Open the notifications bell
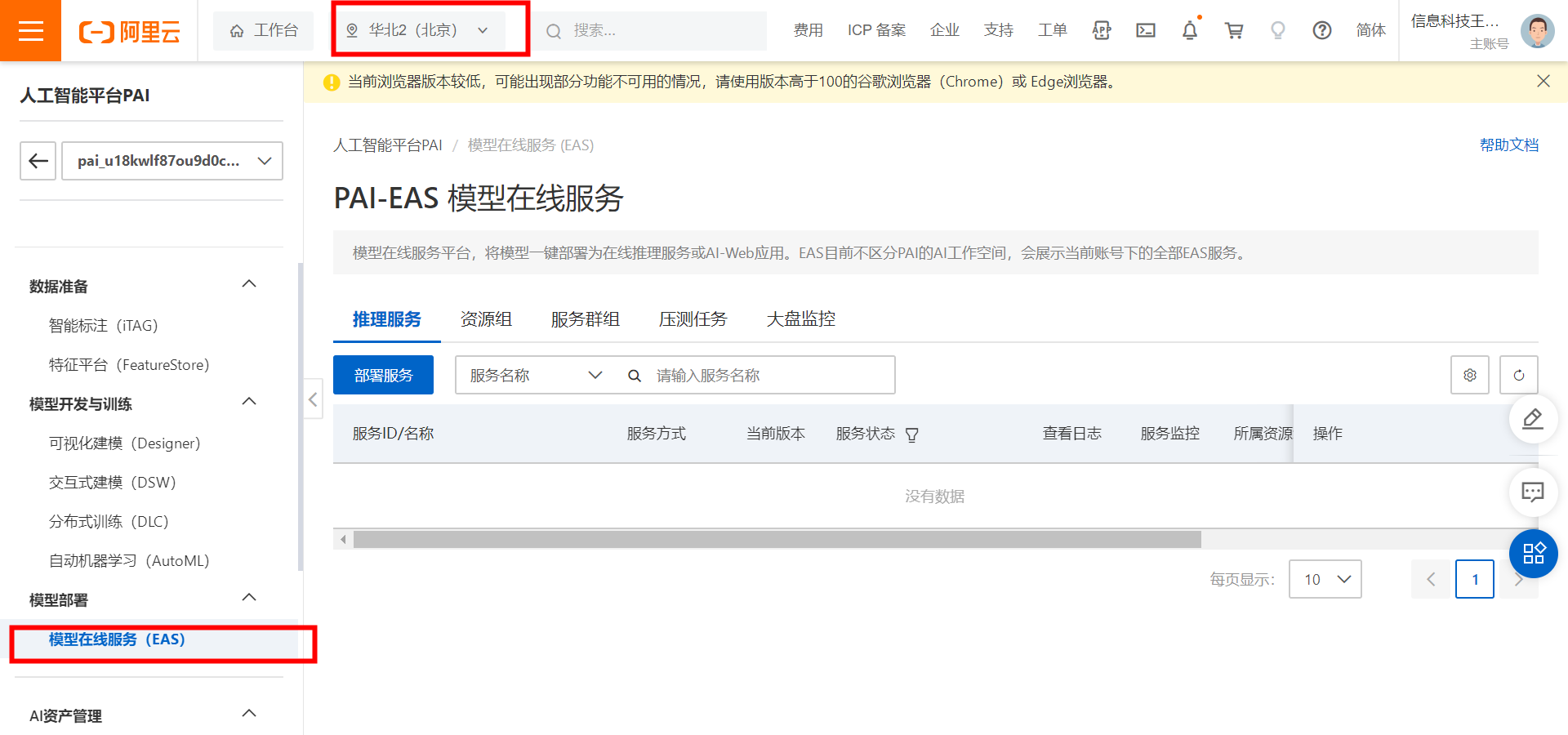Screen dimensions: 1568x735 click(x=1190, y=31)
